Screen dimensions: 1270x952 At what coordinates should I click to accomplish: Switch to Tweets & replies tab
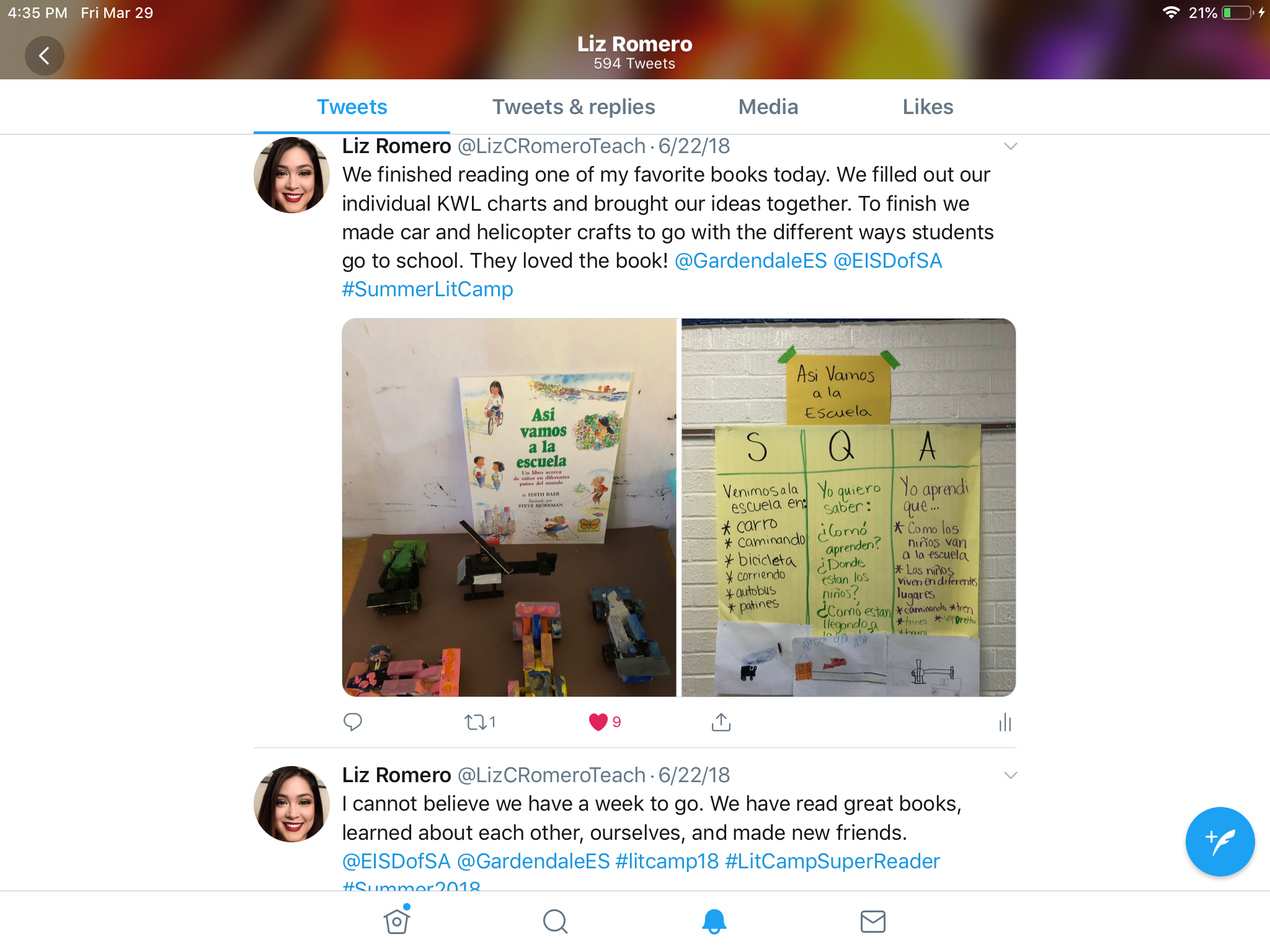[574, 107]
